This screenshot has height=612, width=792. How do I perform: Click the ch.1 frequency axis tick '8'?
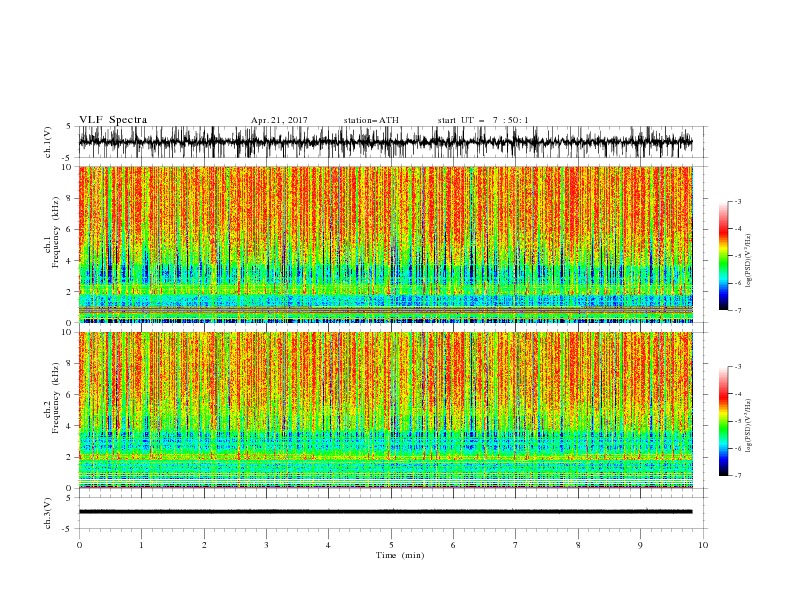(70, 198)
